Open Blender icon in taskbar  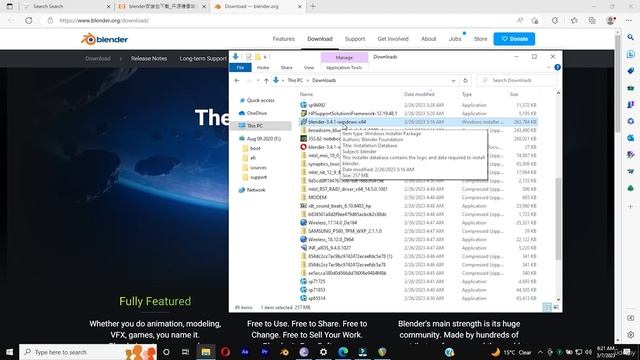[x=284, y=352]
